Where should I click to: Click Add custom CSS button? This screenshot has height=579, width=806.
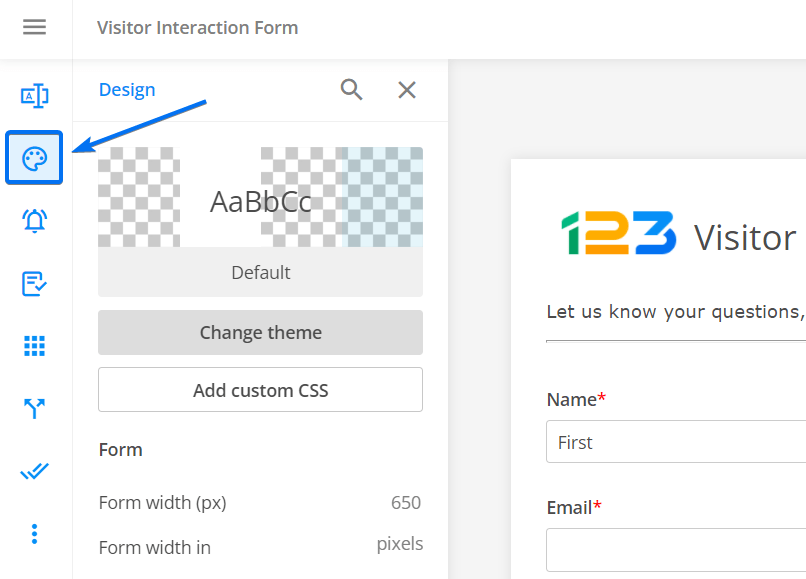(x=260, y=390)
